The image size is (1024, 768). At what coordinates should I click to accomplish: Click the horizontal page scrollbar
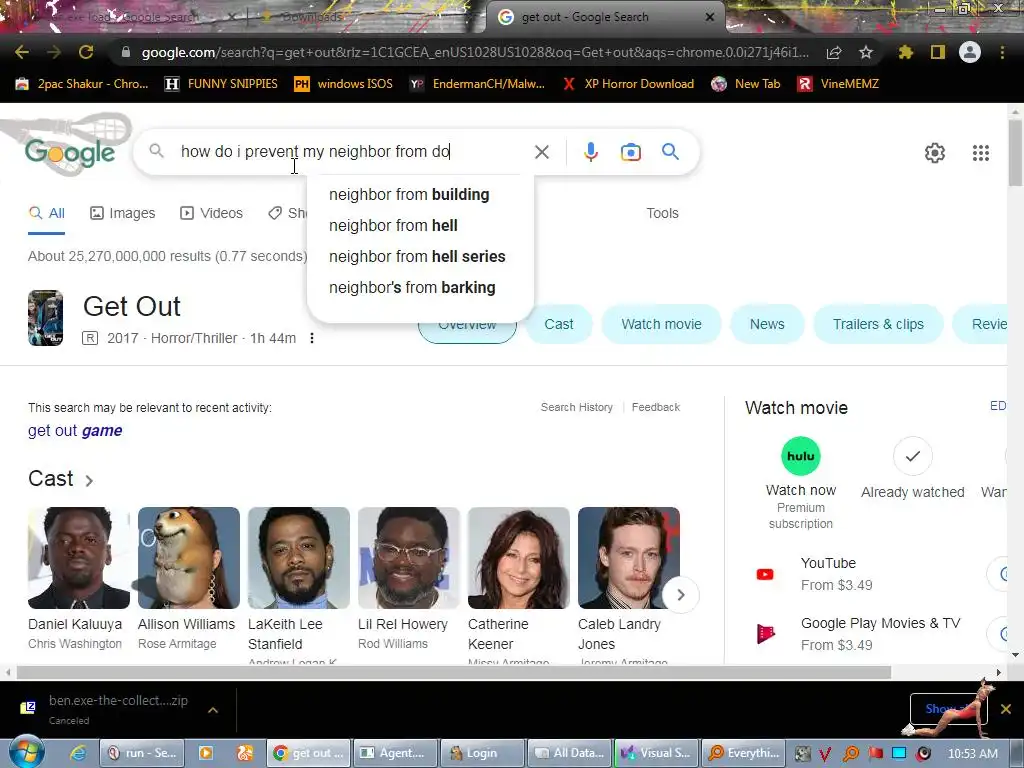[454, 672]
